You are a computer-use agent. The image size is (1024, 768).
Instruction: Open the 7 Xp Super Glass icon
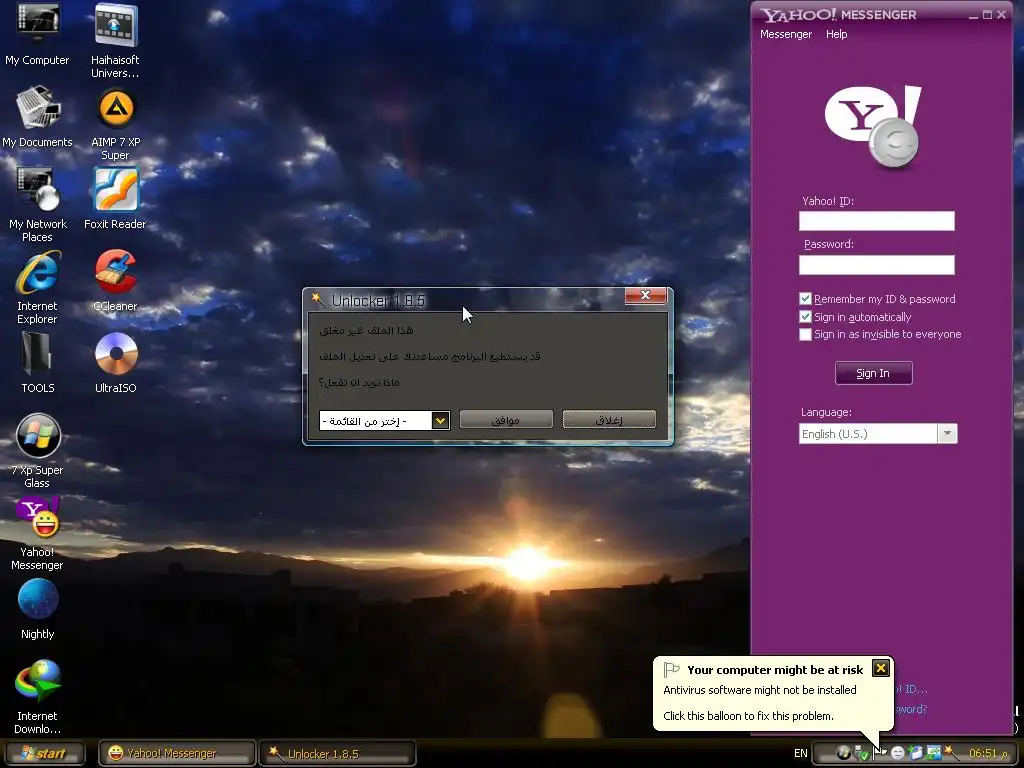37,451
